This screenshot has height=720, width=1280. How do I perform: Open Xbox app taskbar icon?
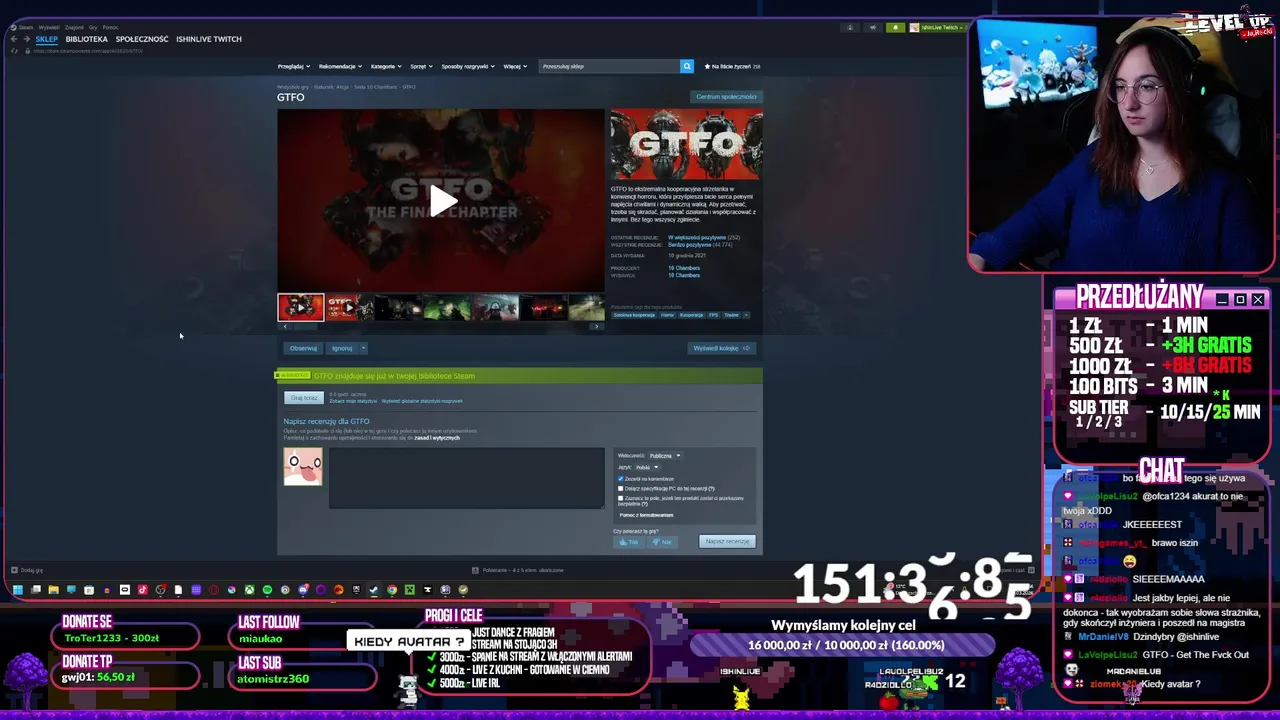249,590
